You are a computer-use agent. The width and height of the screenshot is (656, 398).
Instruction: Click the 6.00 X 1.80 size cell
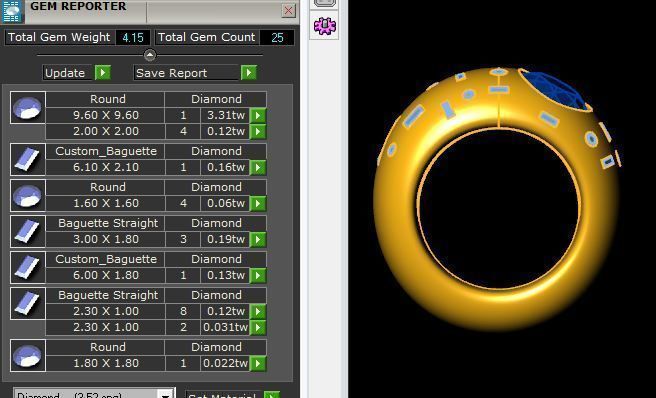click(x=105, y=275)
